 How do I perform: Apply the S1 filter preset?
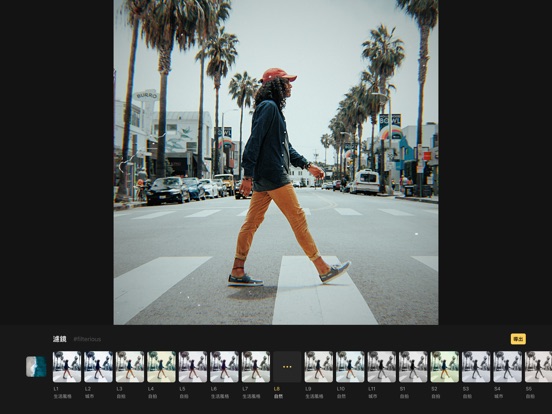tap(413, 366)
